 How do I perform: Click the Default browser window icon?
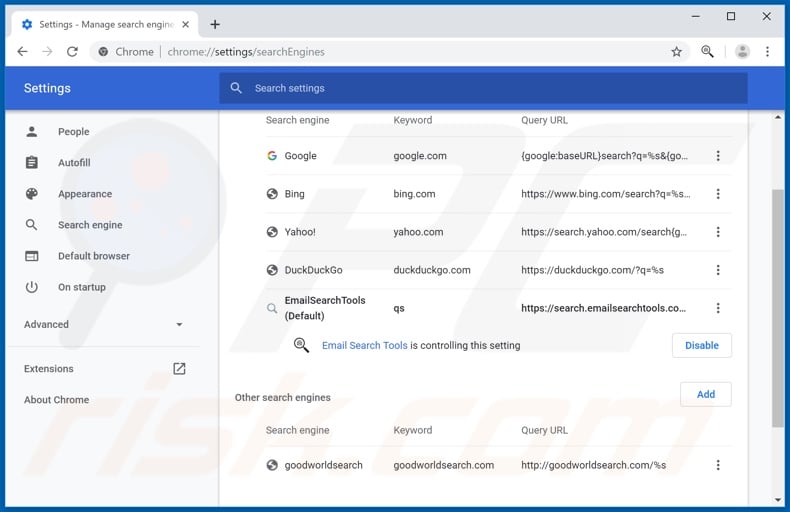point(32,256)
